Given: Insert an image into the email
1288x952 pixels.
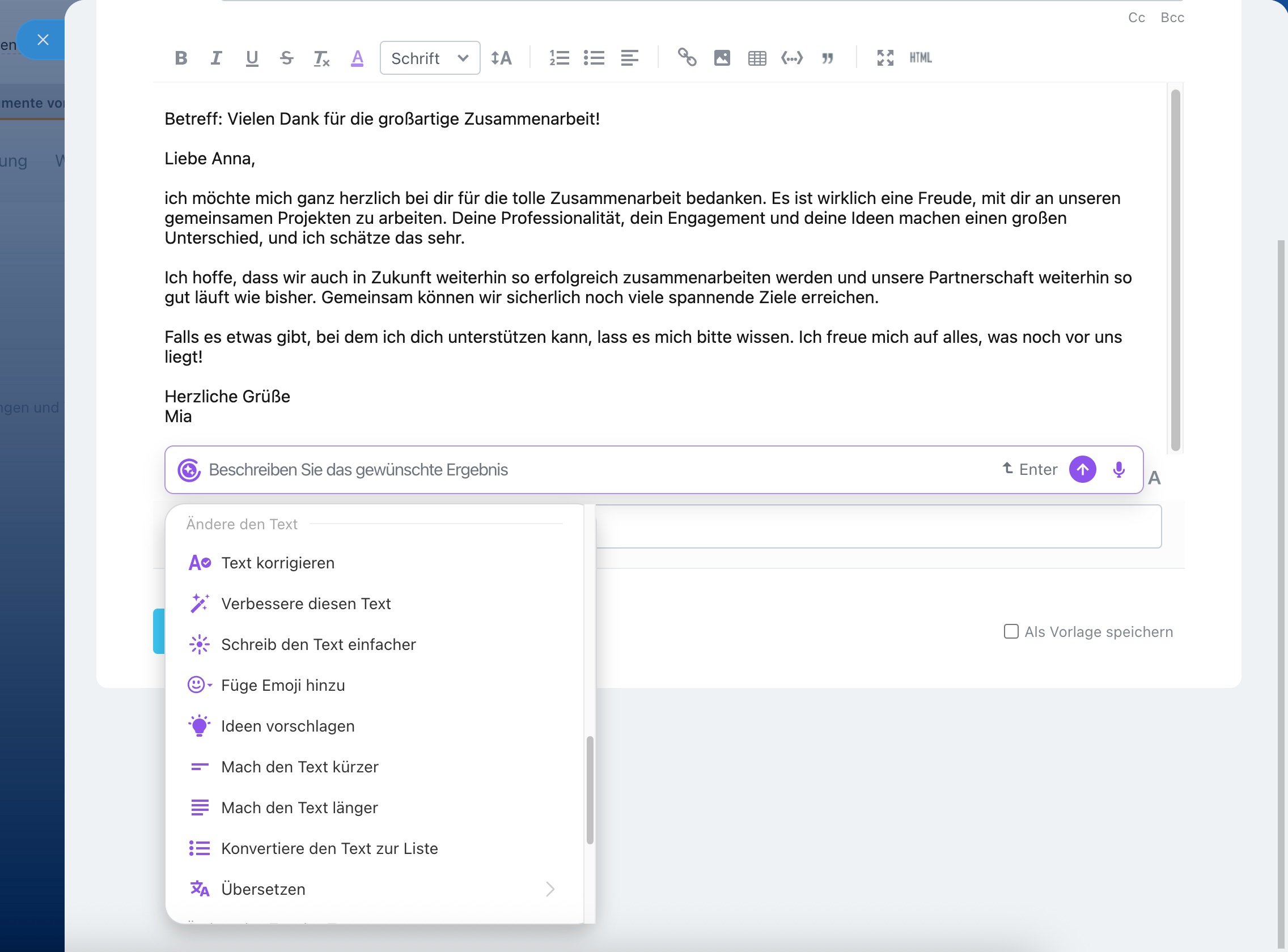Looking at the screenshot, I should 722,58.
